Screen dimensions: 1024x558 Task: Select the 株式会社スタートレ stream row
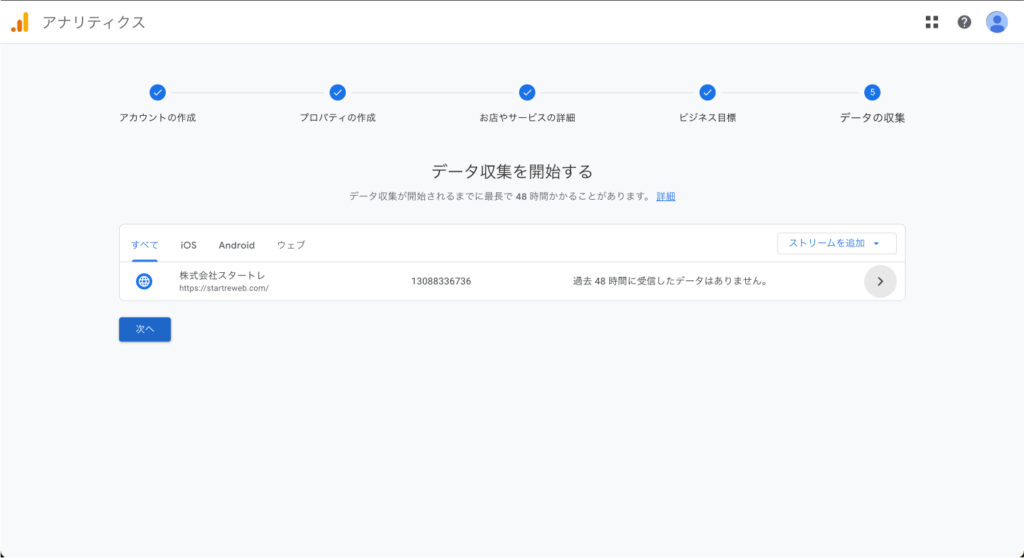(x=222, y=281)
